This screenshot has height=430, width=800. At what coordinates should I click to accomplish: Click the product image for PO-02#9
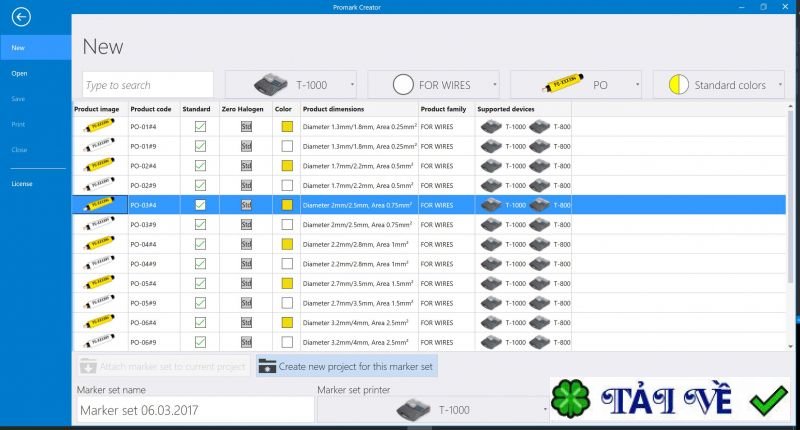[99, 185]
